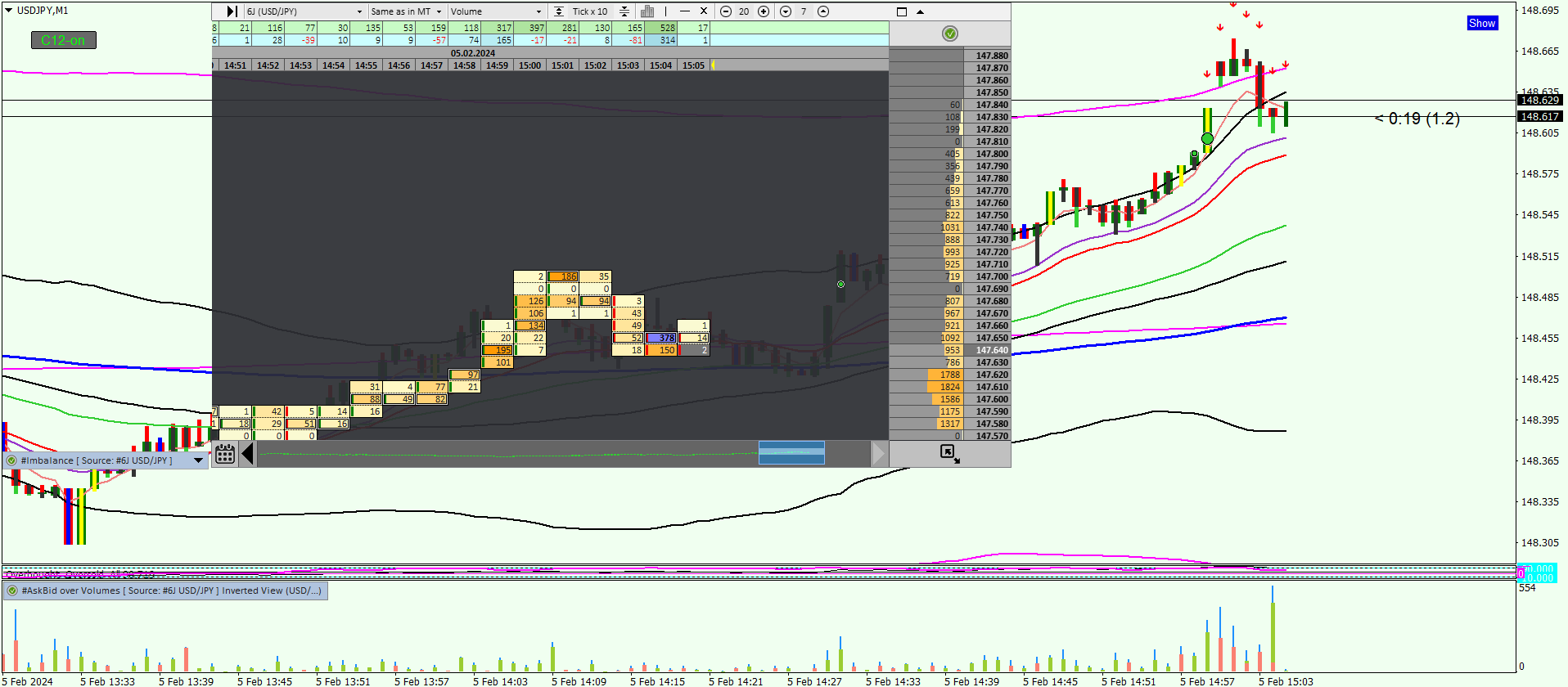The width and height of the screenshot is (1568, 687).
Task: Raise the value 7 with up arrow
Action: pyautogui.click(x=823, y=11)
